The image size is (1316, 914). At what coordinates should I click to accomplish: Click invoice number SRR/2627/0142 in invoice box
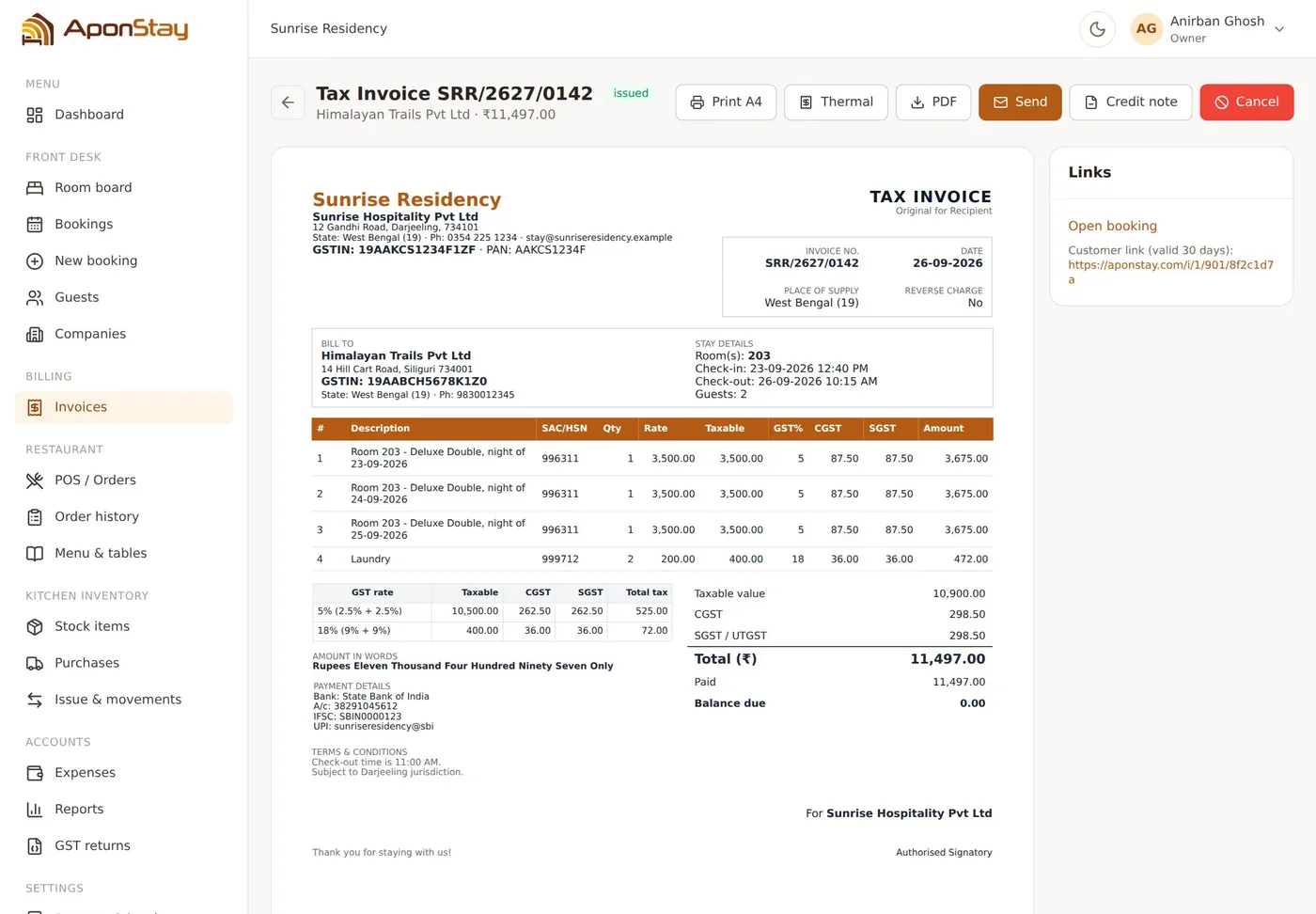pyautogui.click(x=811, y=264)
